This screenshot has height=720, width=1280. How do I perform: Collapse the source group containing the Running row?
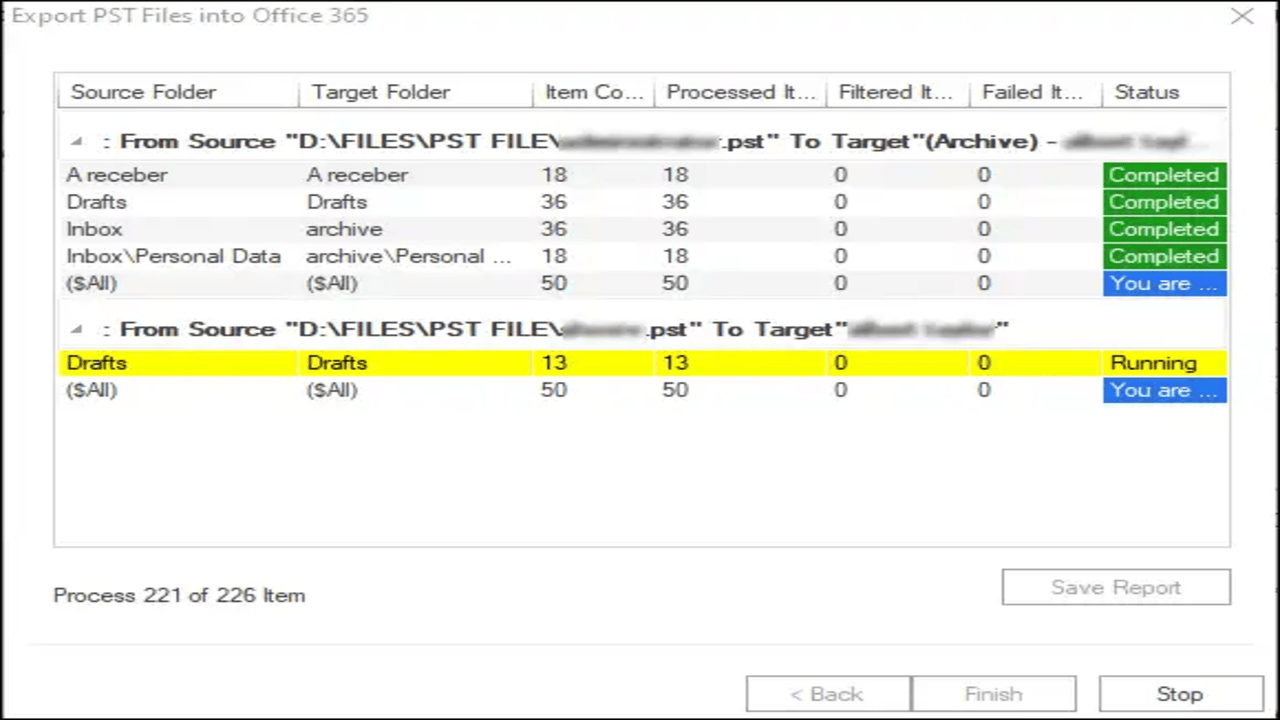pyautogui.click(x=77, y=330)
